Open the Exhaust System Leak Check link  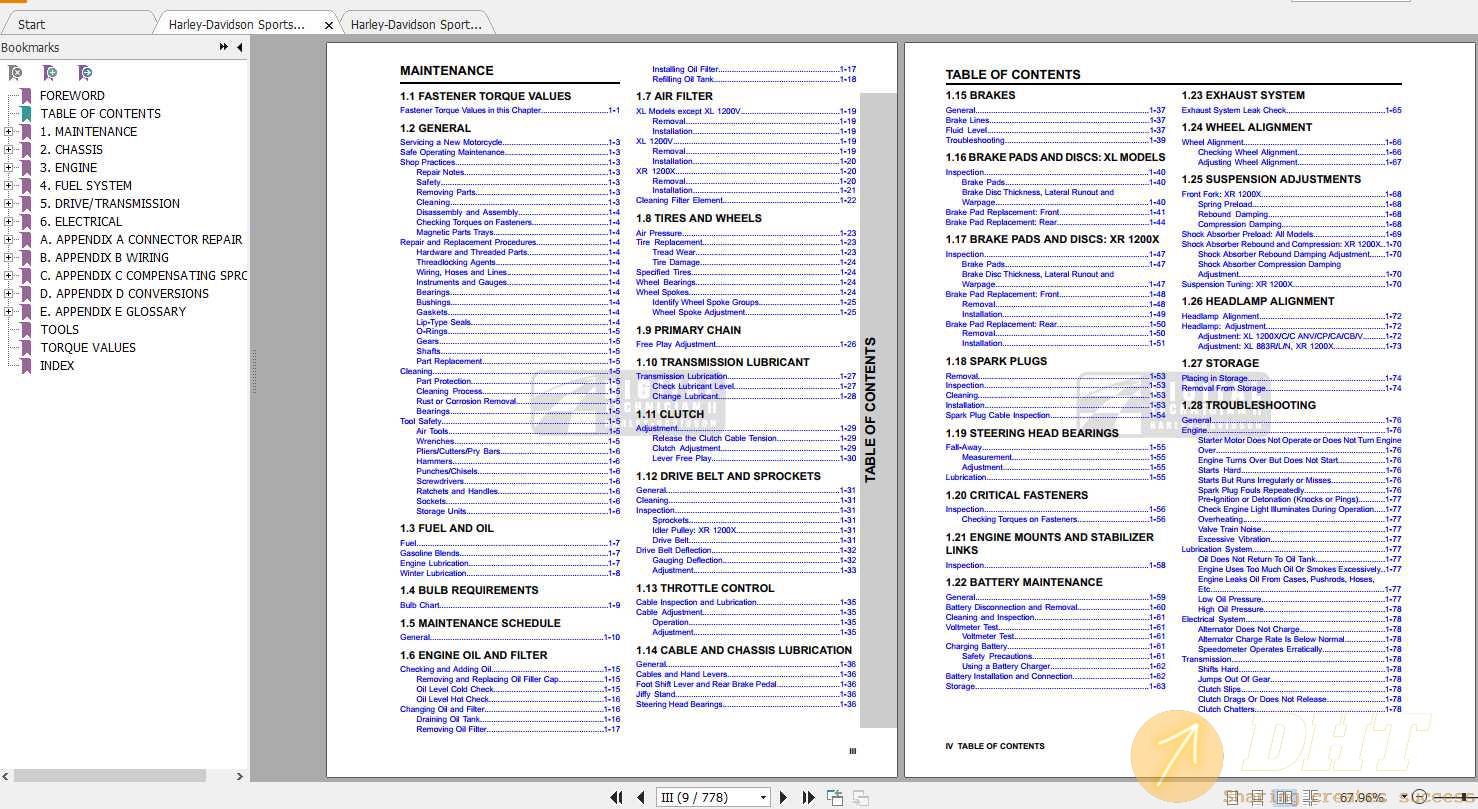pos(1291,110)
